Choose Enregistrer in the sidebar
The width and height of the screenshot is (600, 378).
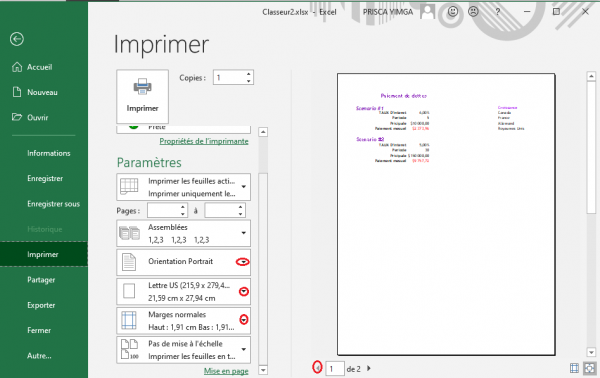pos(45,179)
